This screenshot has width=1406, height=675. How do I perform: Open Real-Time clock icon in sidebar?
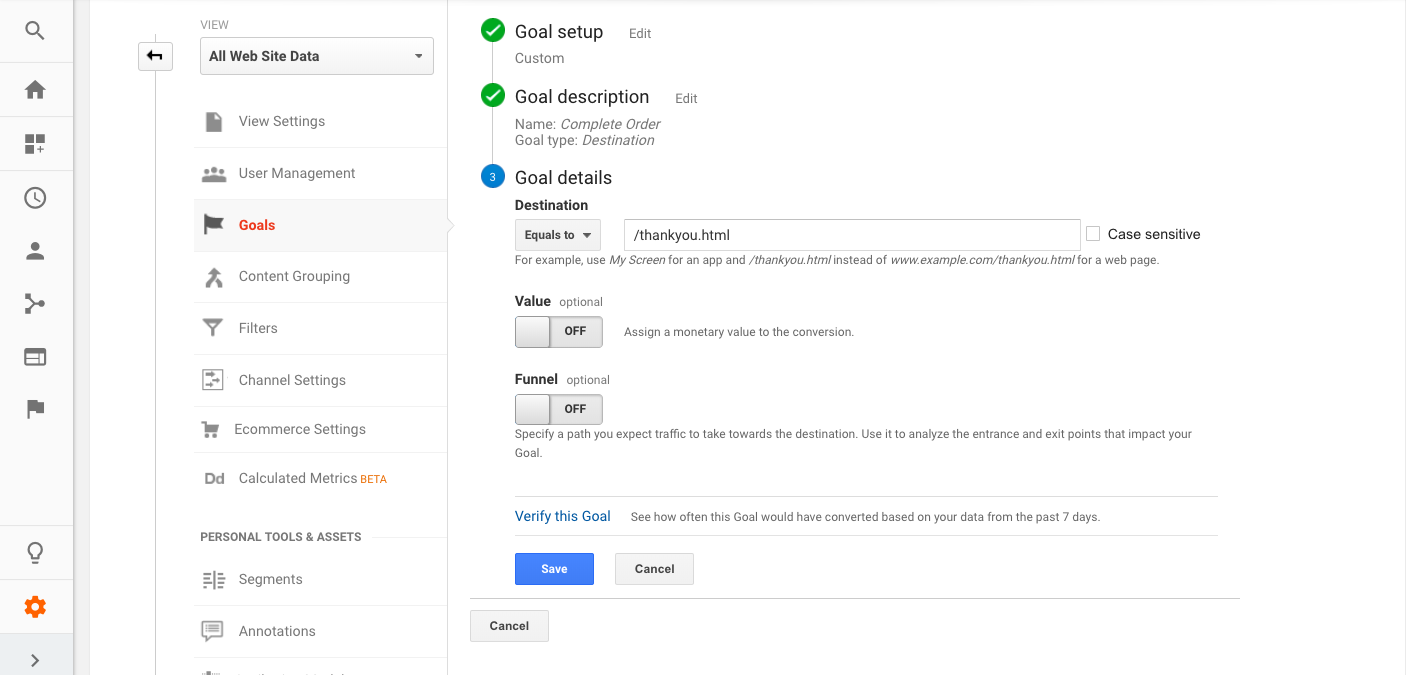[x=35, y=198]
